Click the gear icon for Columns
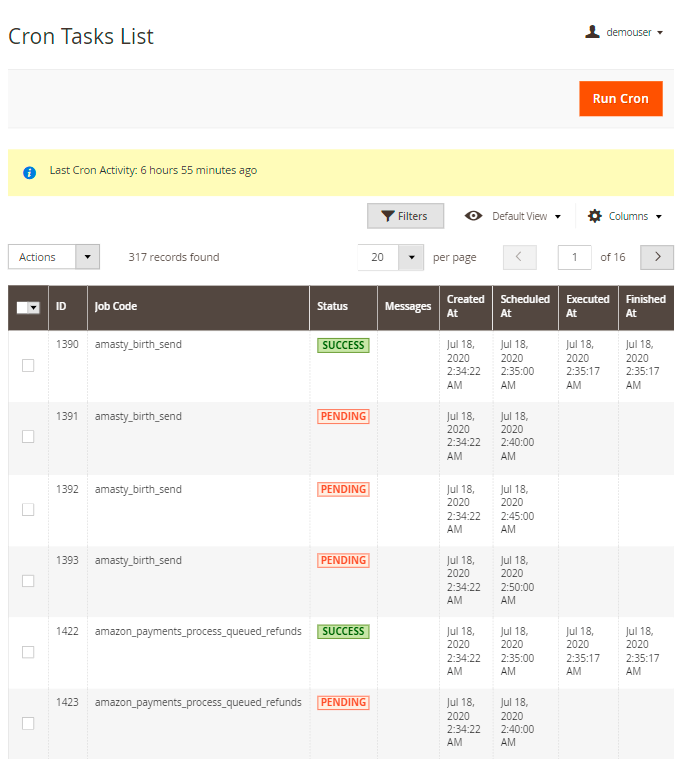This screenshot has width=684, height=759. 595,216
